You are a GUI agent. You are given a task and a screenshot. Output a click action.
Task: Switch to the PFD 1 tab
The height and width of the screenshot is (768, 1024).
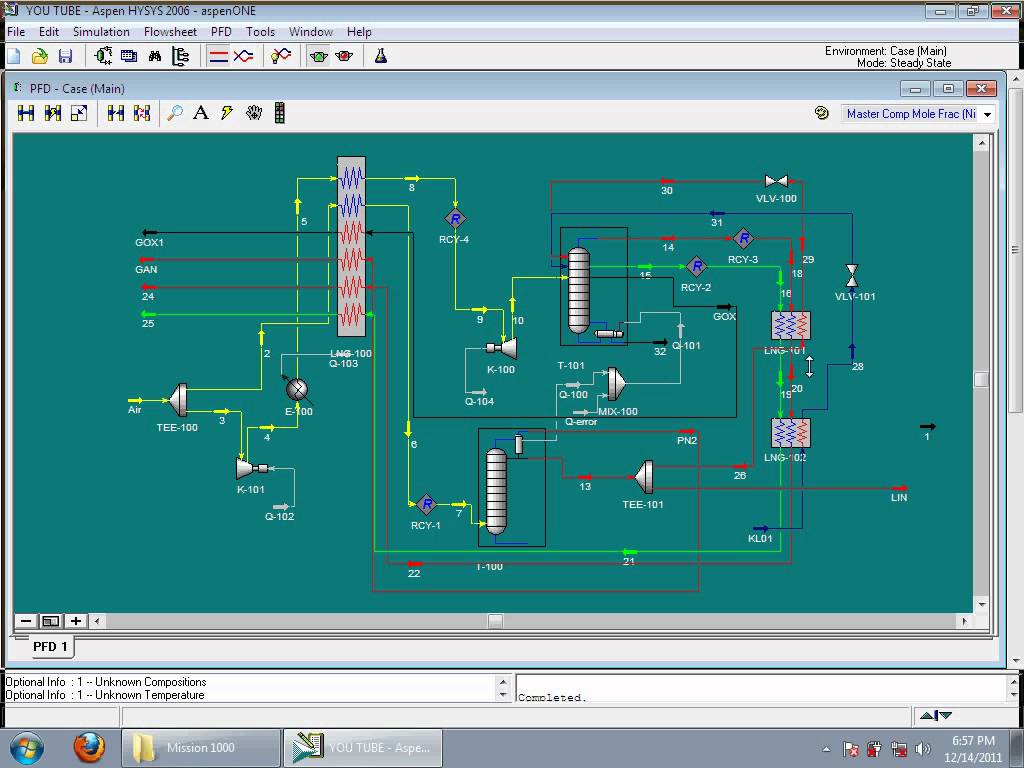click(51, 646)
